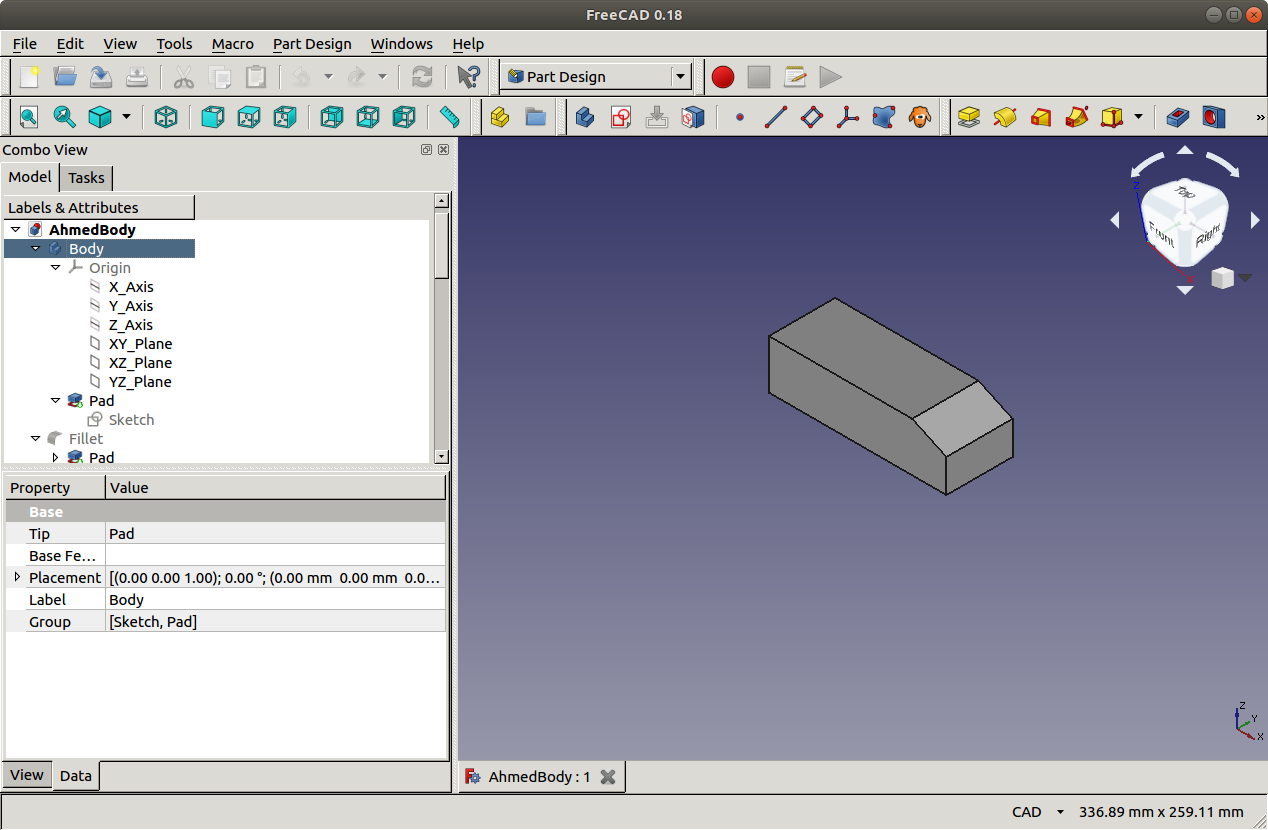Collapse the Origin tree node

point(55,268)
